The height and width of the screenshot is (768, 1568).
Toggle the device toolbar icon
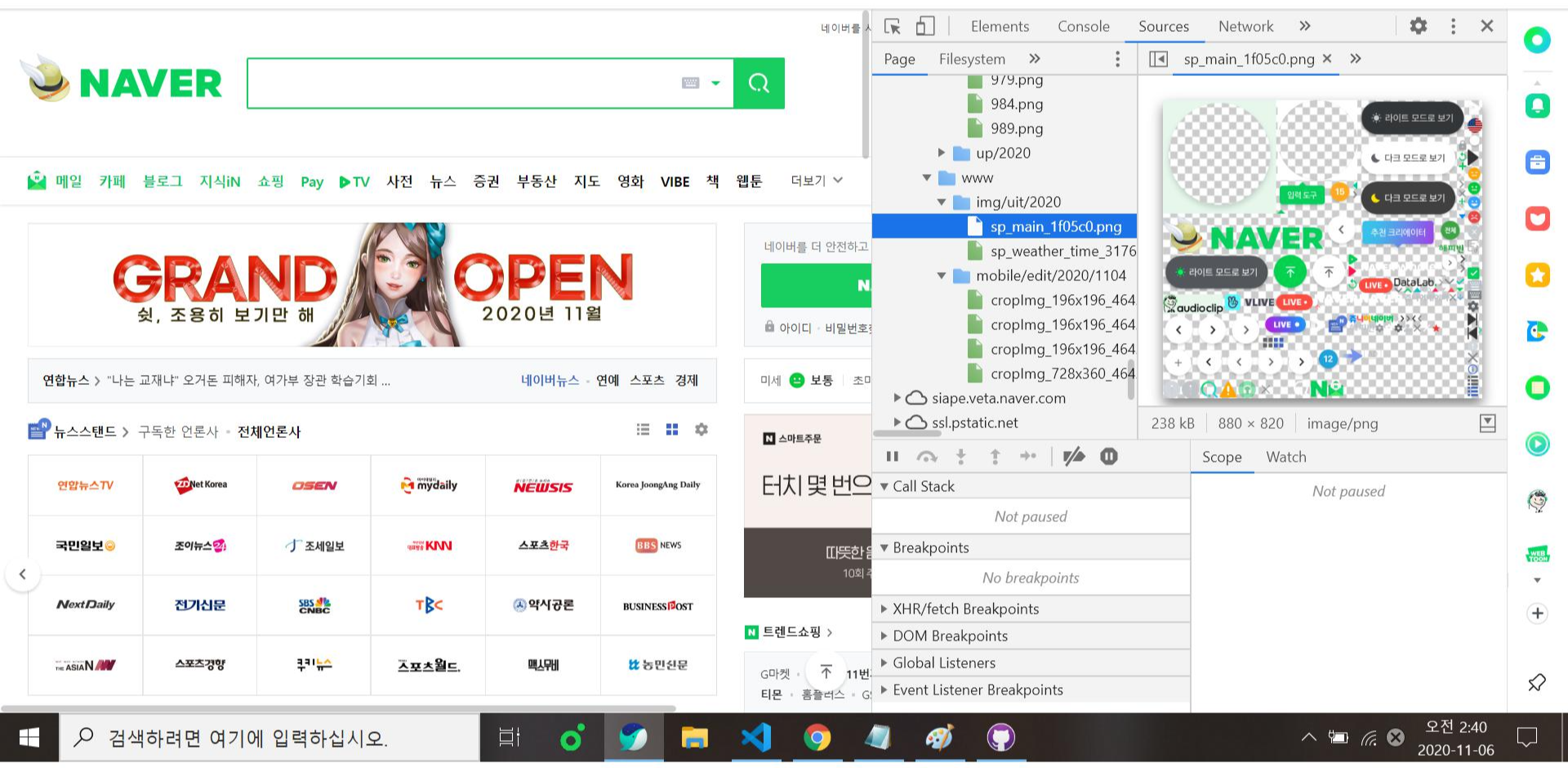click(x=925, y=26)
